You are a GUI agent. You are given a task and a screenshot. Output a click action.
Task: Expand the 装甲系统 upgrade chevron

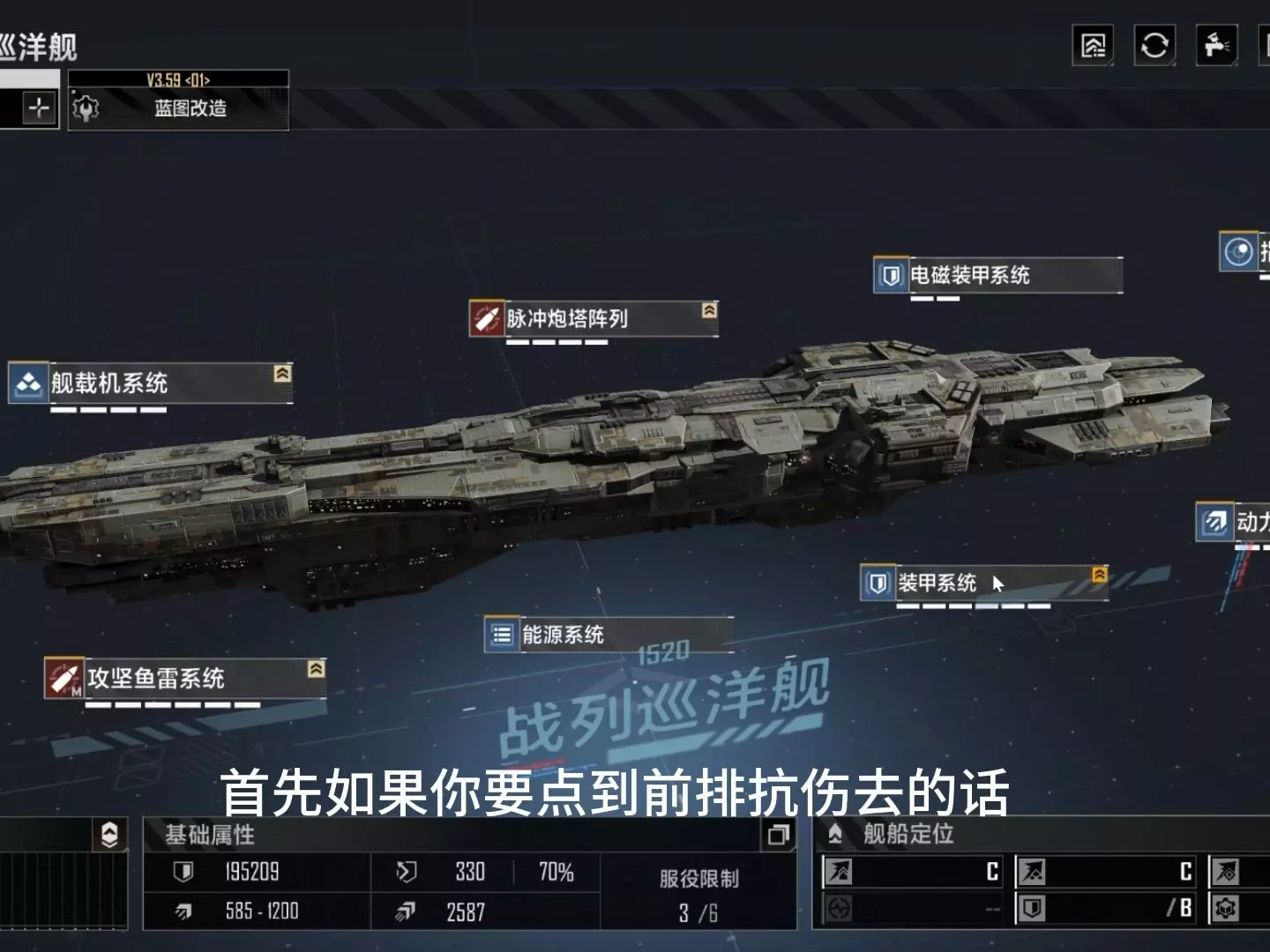(x=1099, y=575)
